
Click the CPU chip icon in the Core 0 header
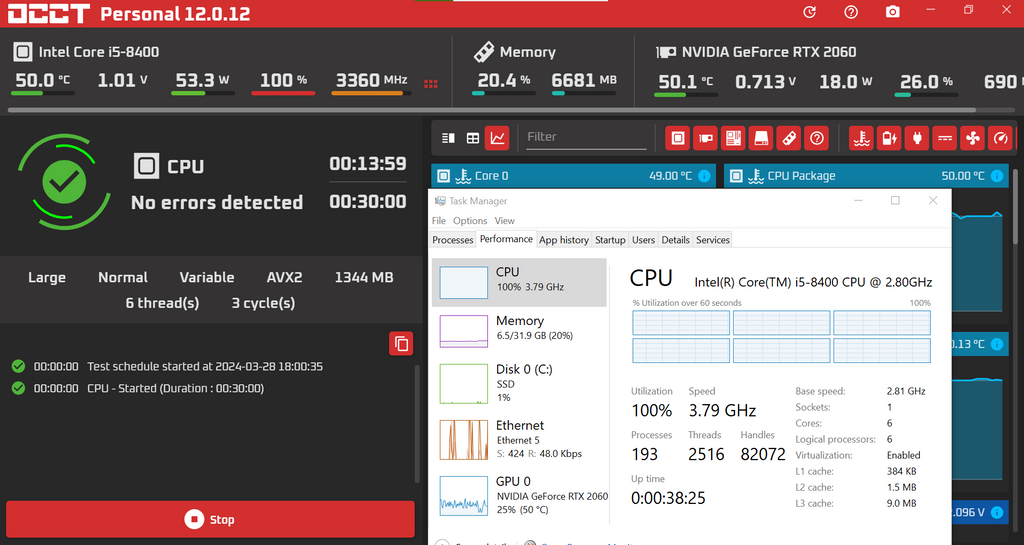click(x=443, y=176)
